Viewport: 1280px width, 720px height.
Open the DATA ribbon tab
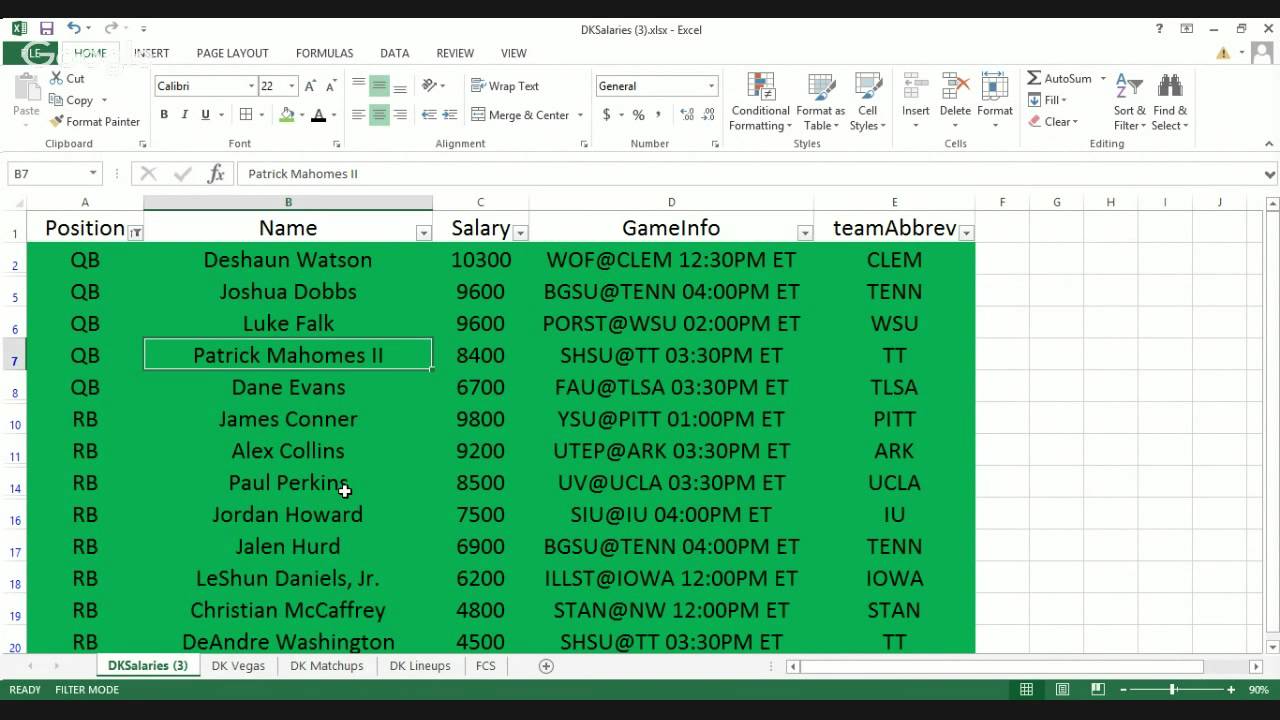(394, 53)
